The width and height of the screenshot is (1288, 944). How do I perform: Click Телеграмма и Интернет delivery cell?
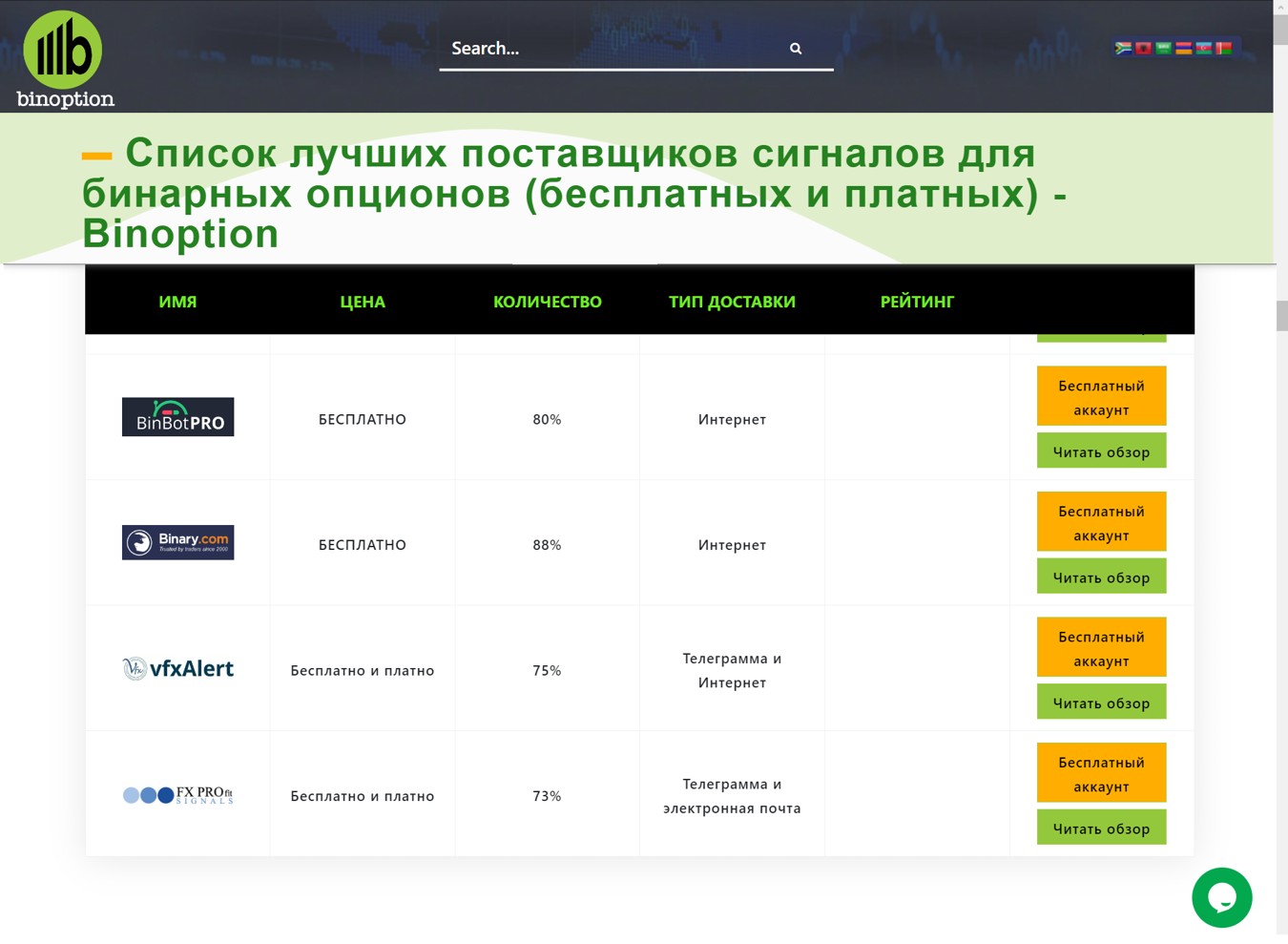coord(732,671)
